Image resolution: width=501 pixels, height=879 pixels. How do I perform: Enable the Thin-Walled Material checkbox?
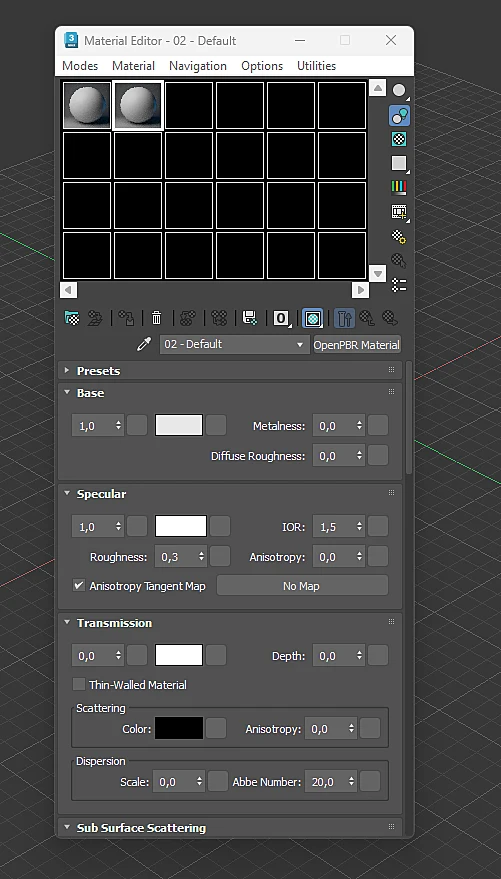pyautogui.click(x=79, y=684)
